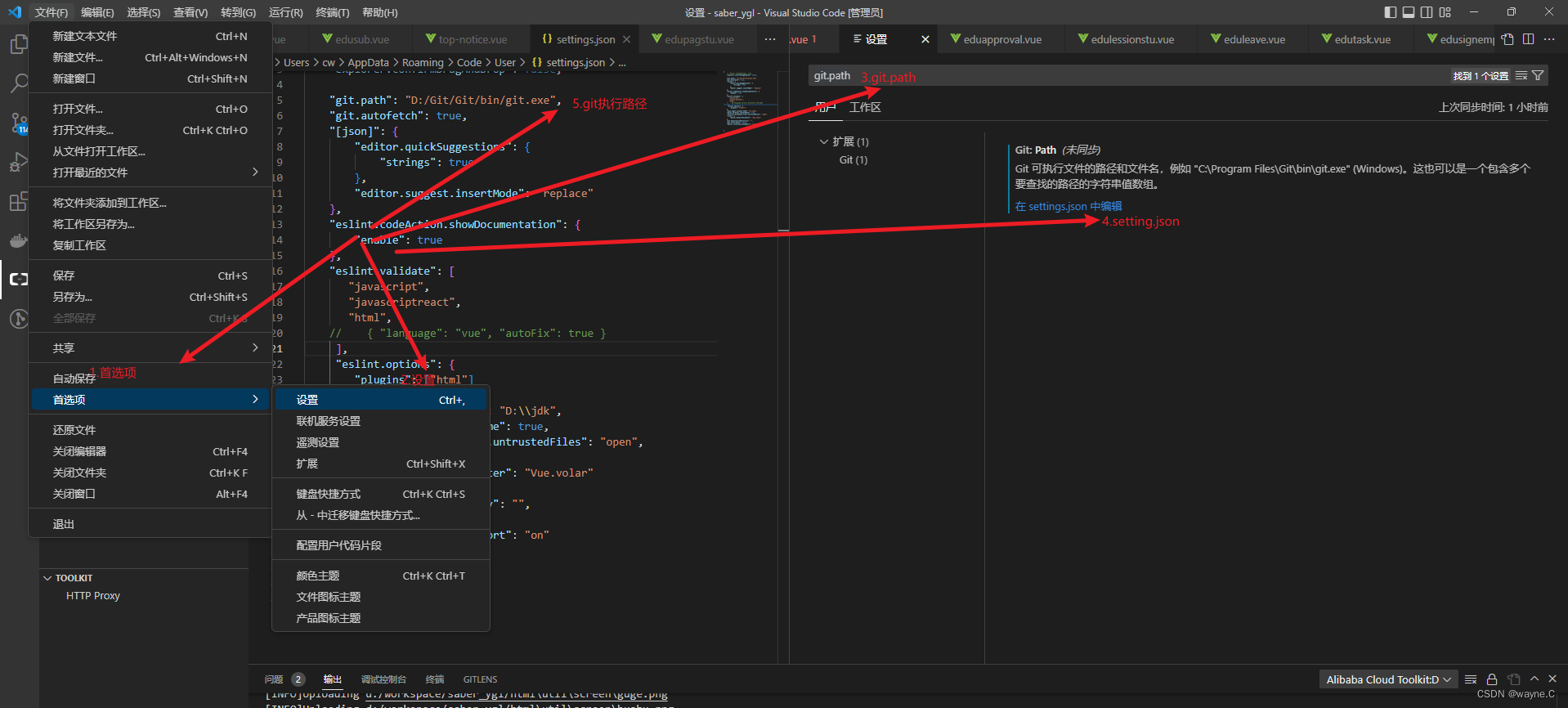This screenshot has height=708, width=1568.
Task: Close the 设置 settings tab
Action: pos(925,39)
